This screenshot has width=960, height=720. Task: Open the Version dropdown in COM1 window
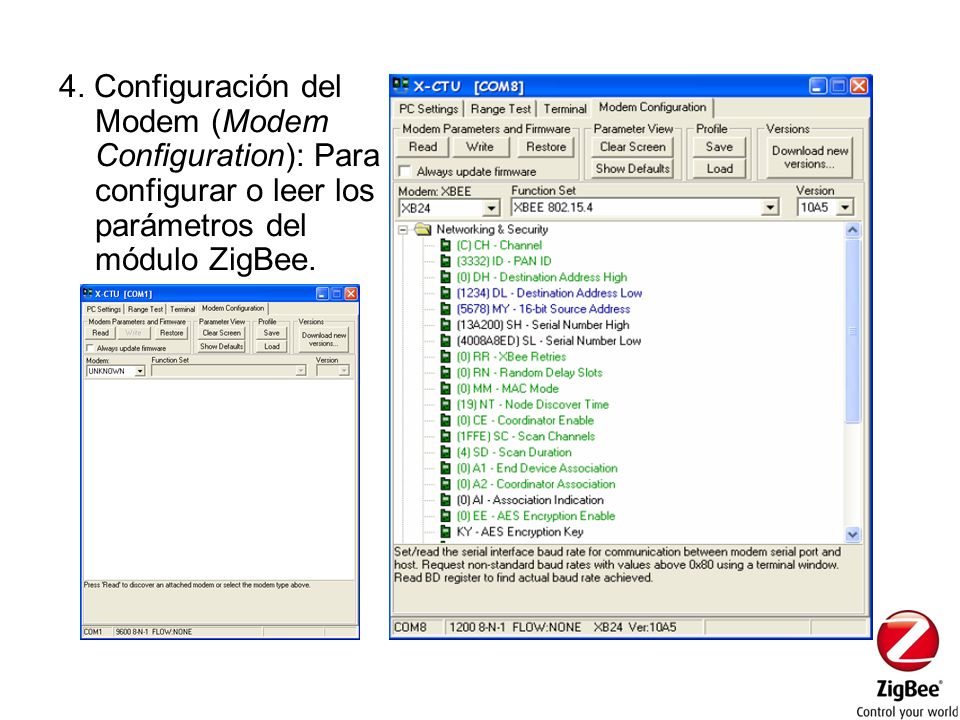click(344, 370)
